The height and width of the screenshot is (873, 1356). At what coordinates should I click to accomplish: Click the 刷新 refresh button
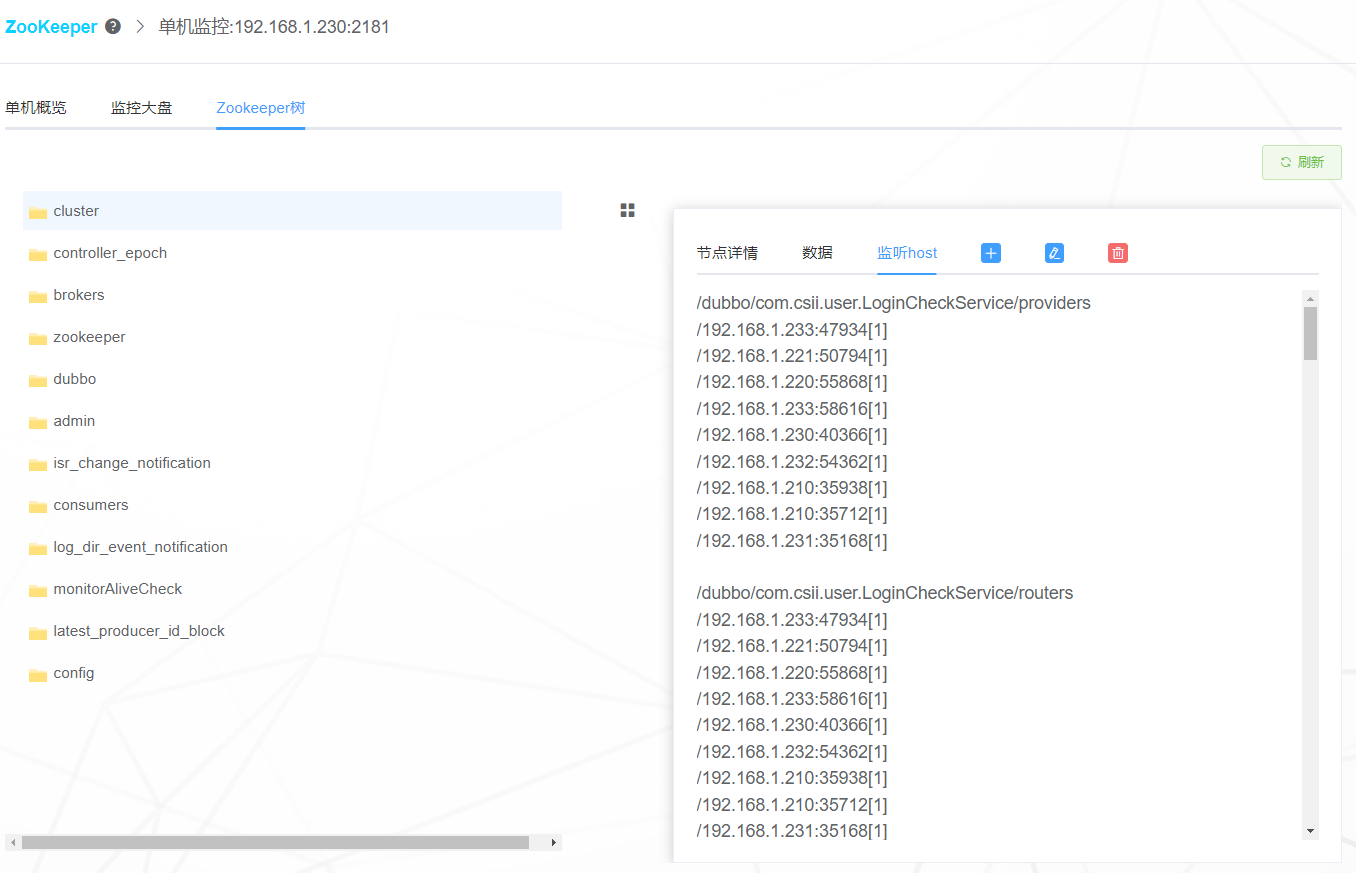coord(1301,162)
